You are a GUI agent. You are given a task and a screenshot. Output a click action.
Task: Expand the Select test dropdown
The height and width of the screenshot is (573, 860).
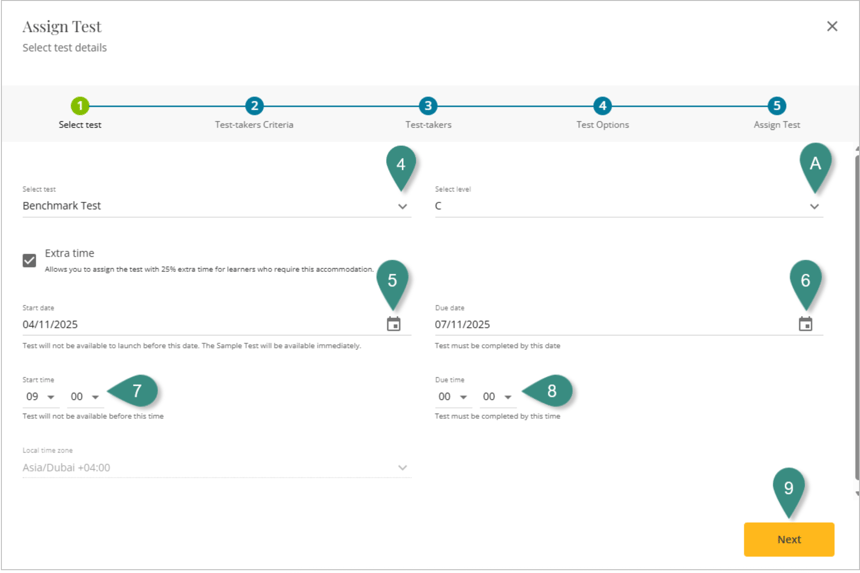click(x=403, y=207)
